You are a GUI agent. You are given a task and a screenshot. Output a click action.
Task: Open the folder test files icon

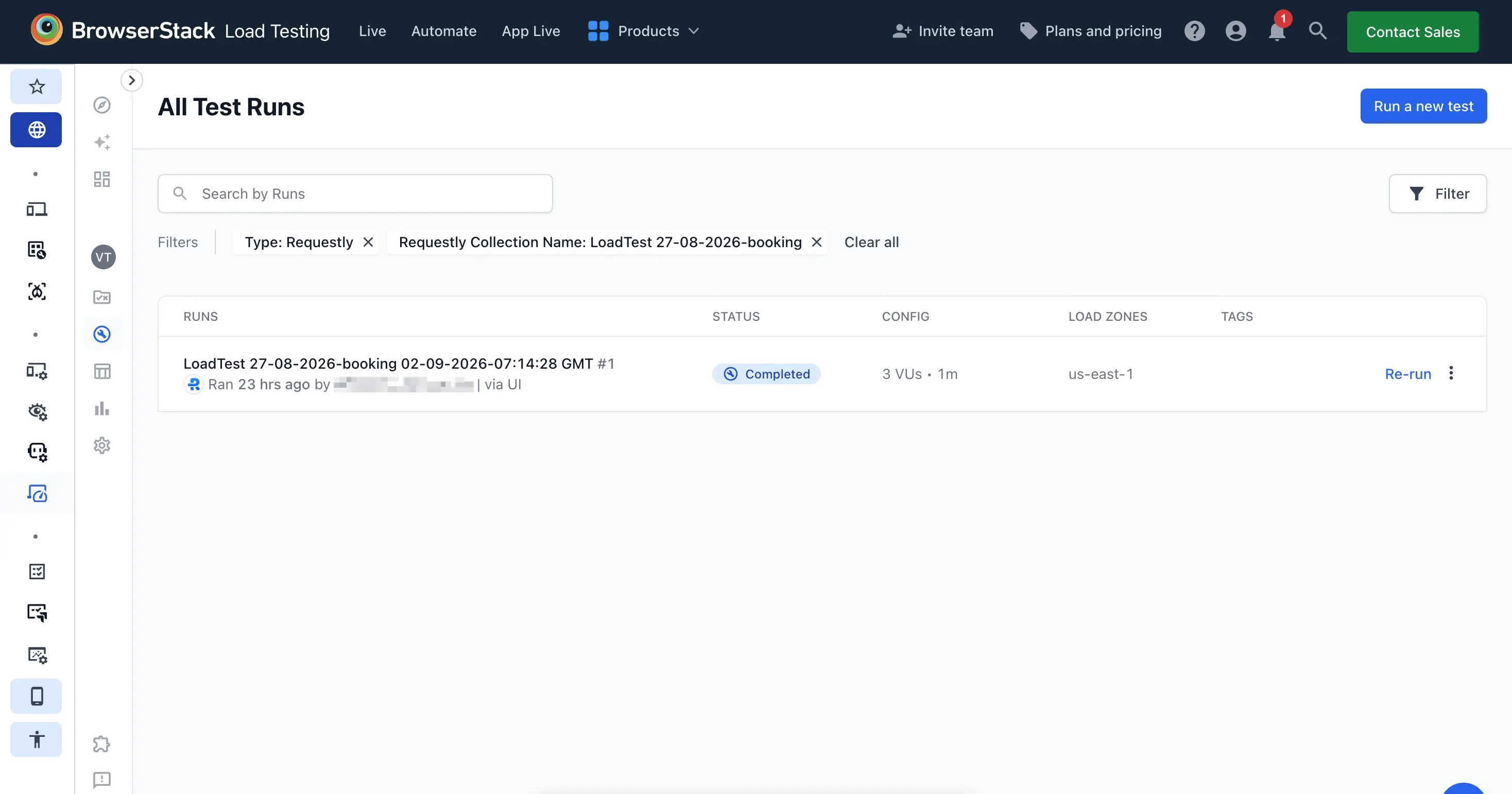(102, 297)
